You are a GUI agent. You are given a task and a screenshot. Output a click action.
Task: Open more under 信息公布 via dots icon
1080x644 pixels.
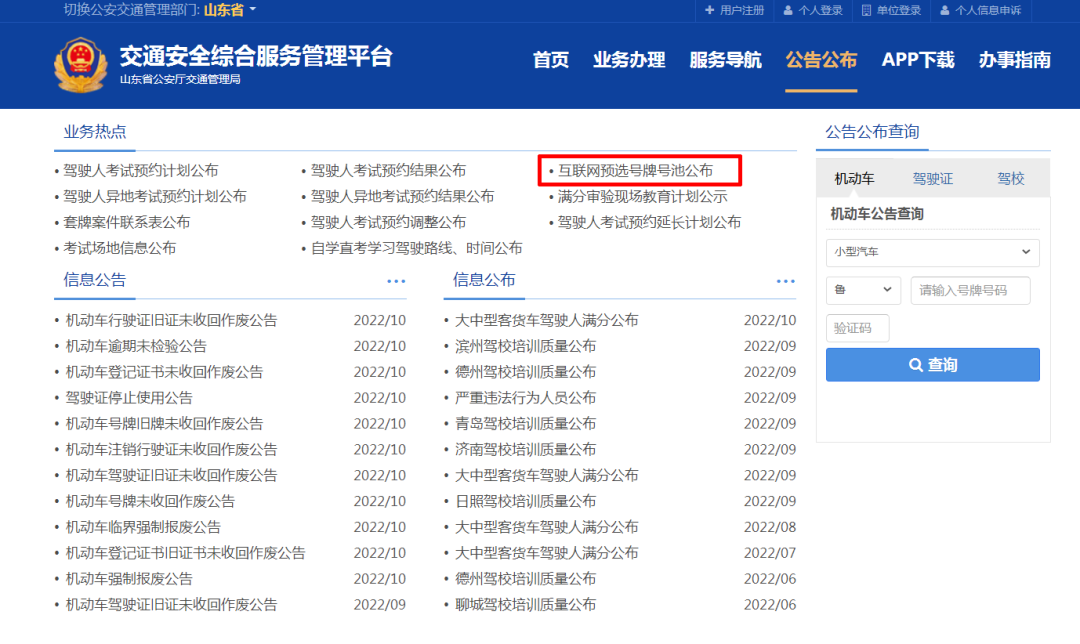click(x=786, y=281)
